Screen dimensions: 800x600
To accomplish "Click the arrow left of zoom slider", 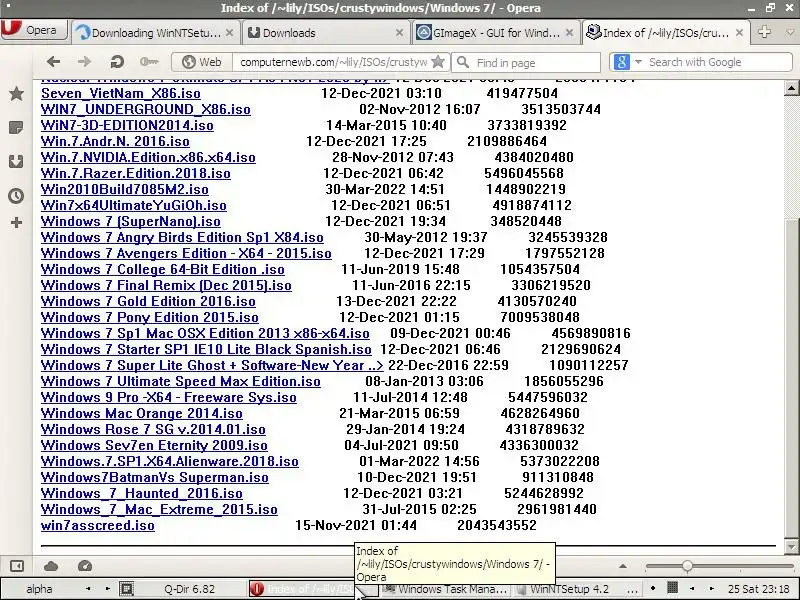I will (622, 566).
